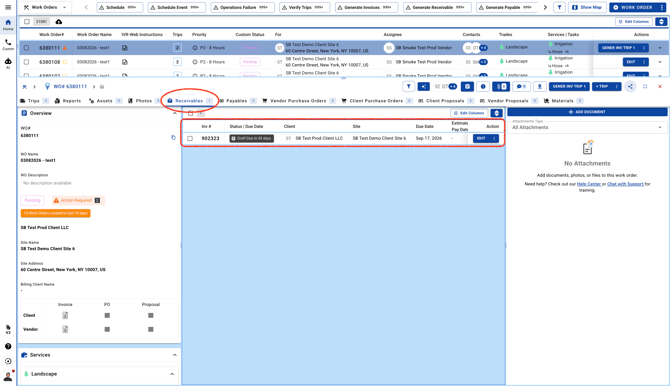
Task: Close the work order detail panel
Action: point(660,86)
